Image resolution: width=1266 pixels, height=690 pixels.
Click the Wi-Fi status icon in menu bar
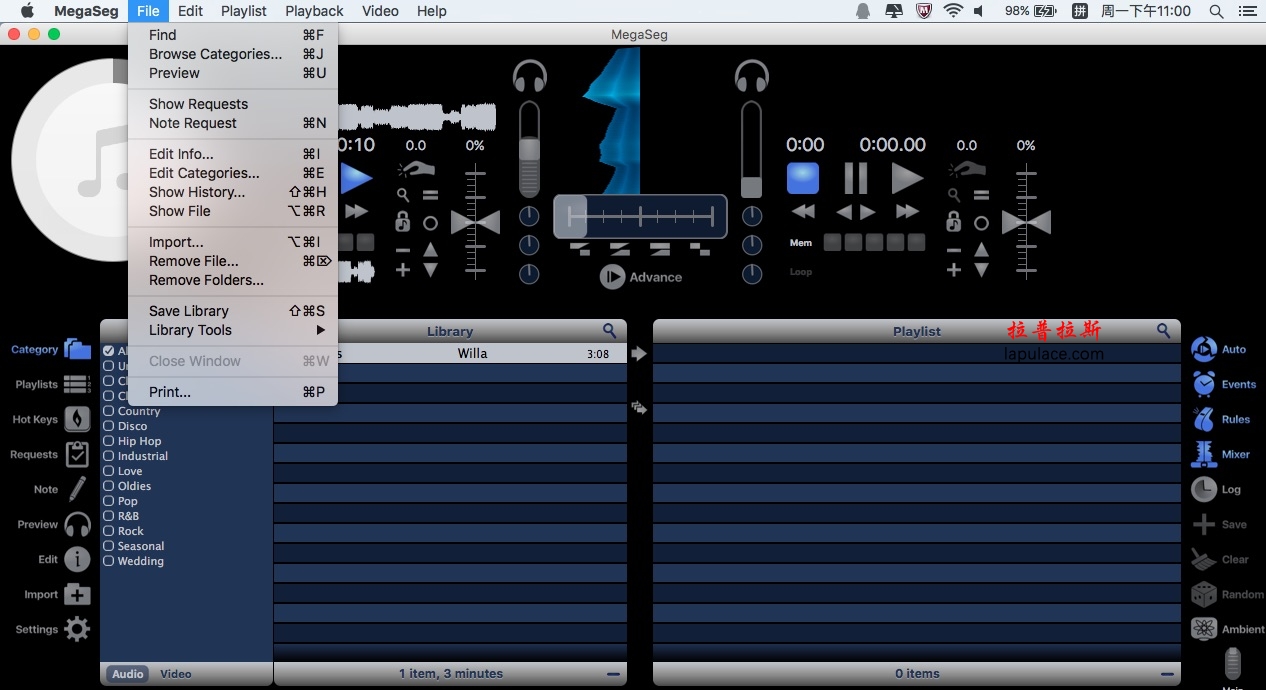tap(953, 11)
